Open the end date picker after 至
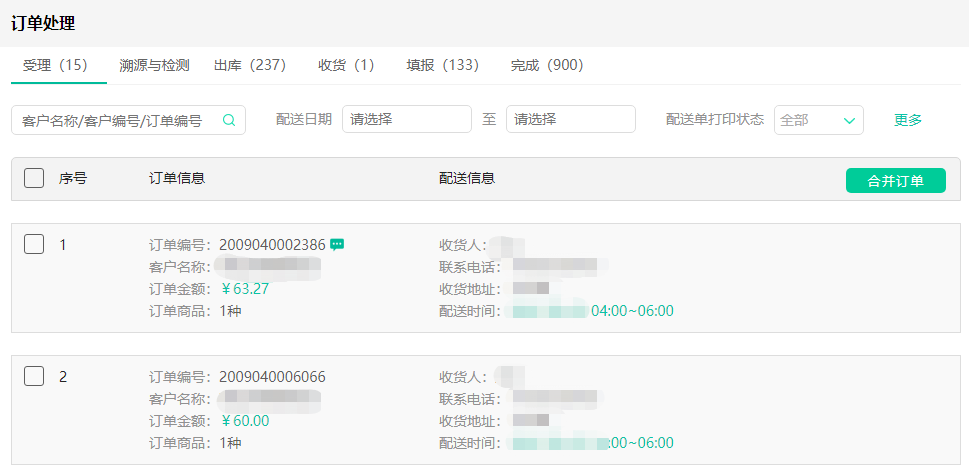 point(570,119)
